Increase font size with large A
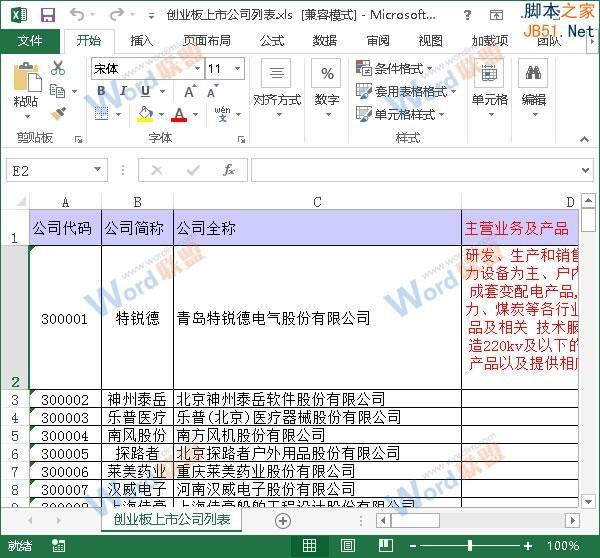 [190, 92]
